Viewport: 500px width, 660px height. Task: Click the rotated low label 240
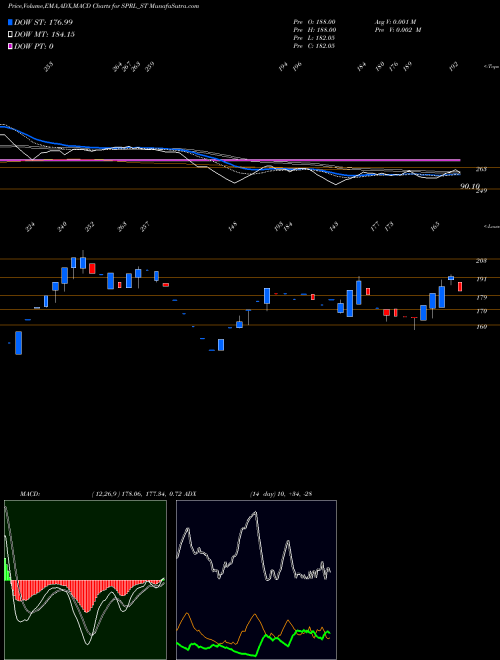(62, 227)
